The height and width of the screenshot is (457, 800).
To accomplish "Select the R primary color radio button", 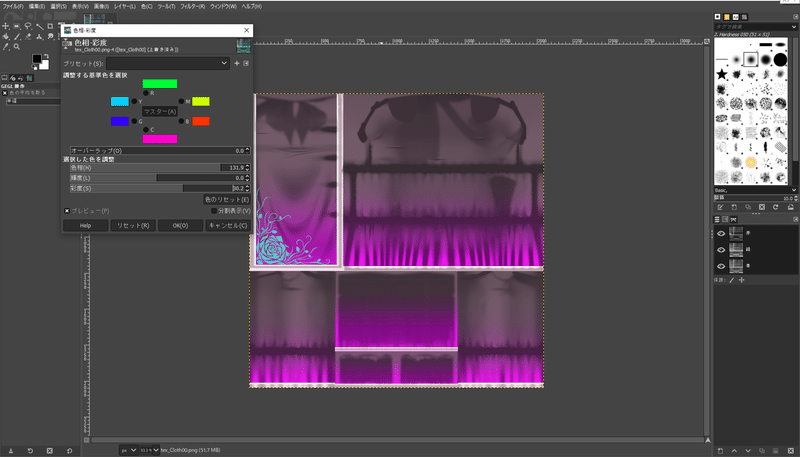I will click(146, 93).
